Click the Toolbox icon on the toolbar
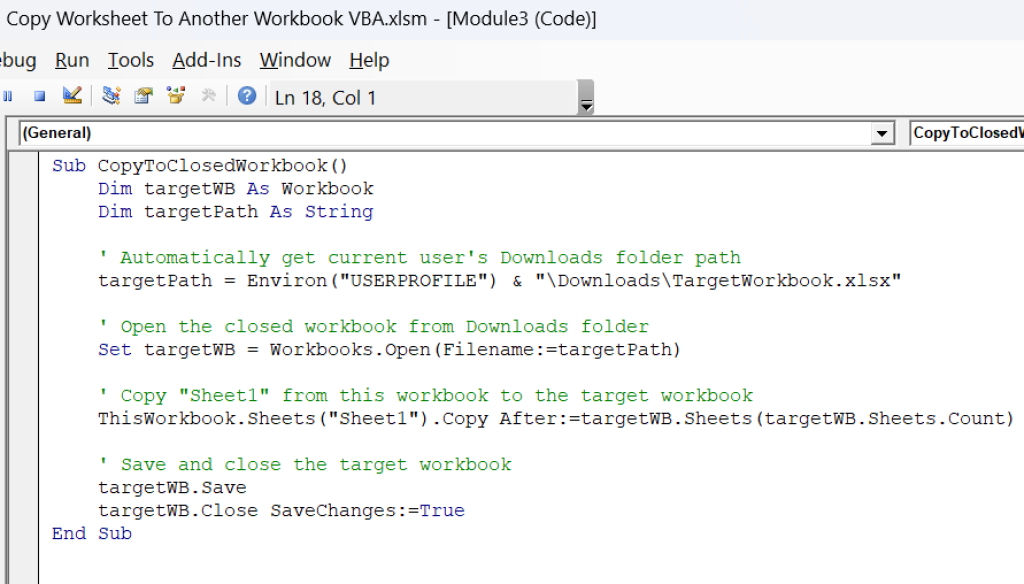 pos(209,95)
